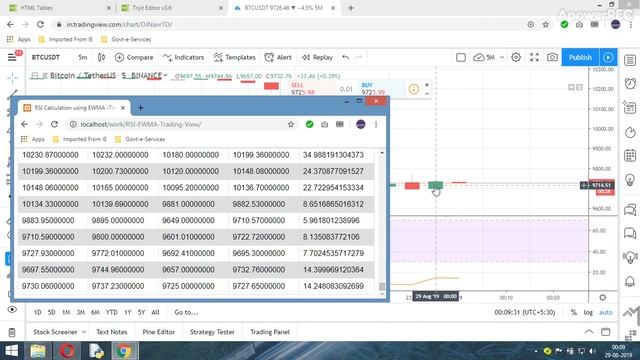Open the watchlist panel icon

click(630, 60)
